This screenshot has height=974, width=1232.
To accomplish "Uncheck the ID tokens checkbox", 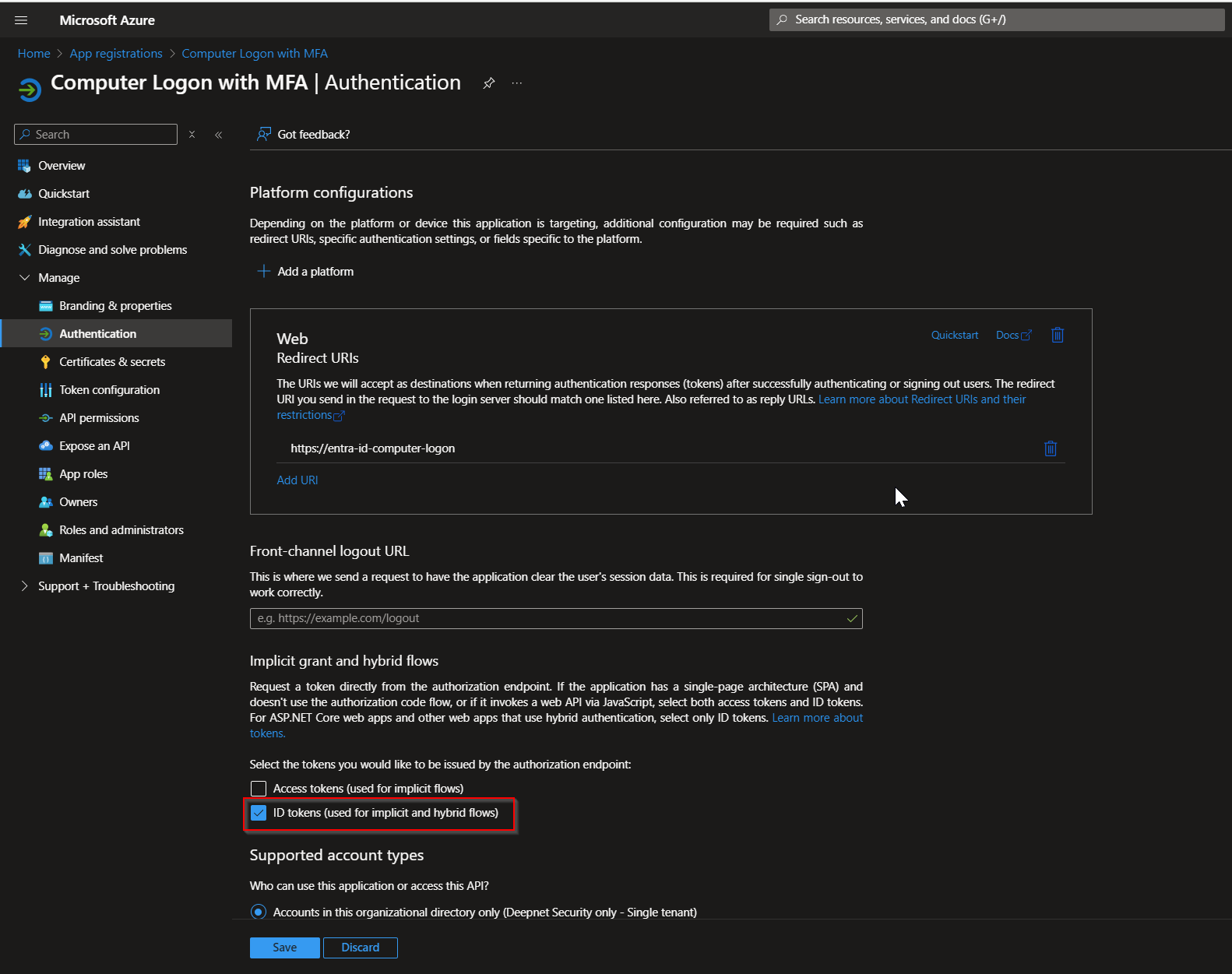I will 259,813.
